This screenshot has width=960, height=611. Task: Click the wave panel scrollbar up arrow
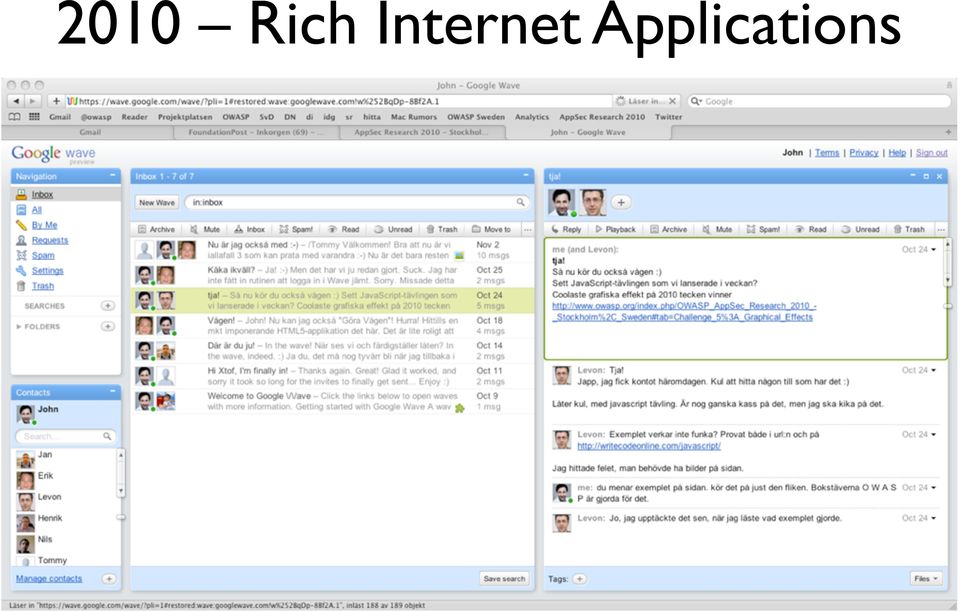coord(948,244)
